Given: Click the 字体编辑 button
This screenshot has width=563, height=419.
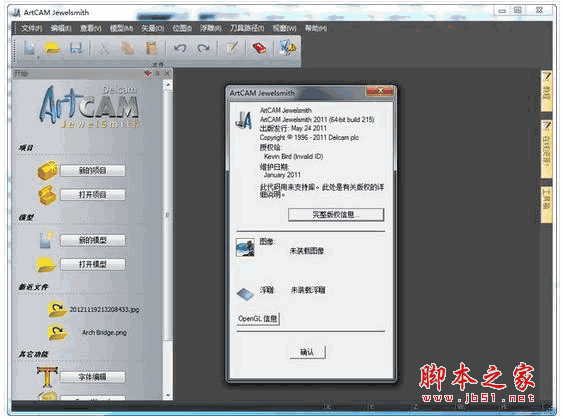Looking at the screenshot, I should (x=93, y=377).
